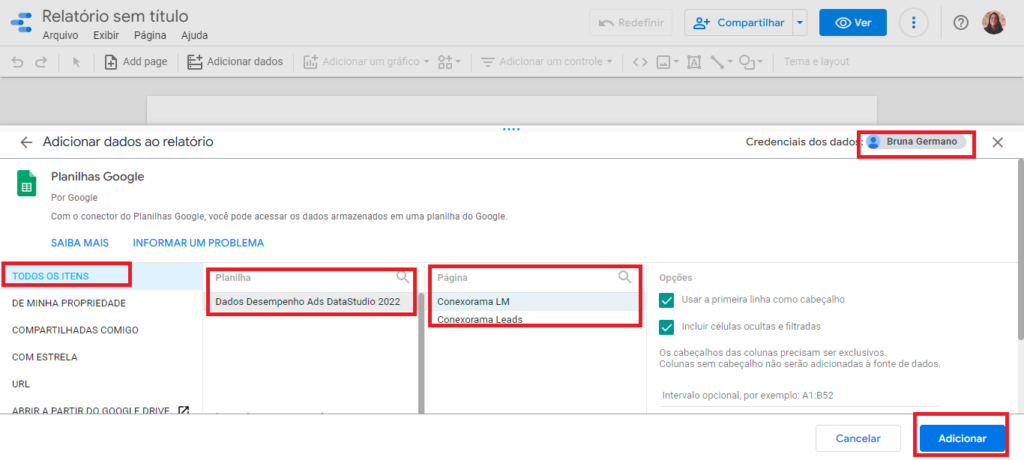Select the Conexorama LM sheet
This screenshot has height=460, width=1024.
pyautogui.click(x=536, y=302)
